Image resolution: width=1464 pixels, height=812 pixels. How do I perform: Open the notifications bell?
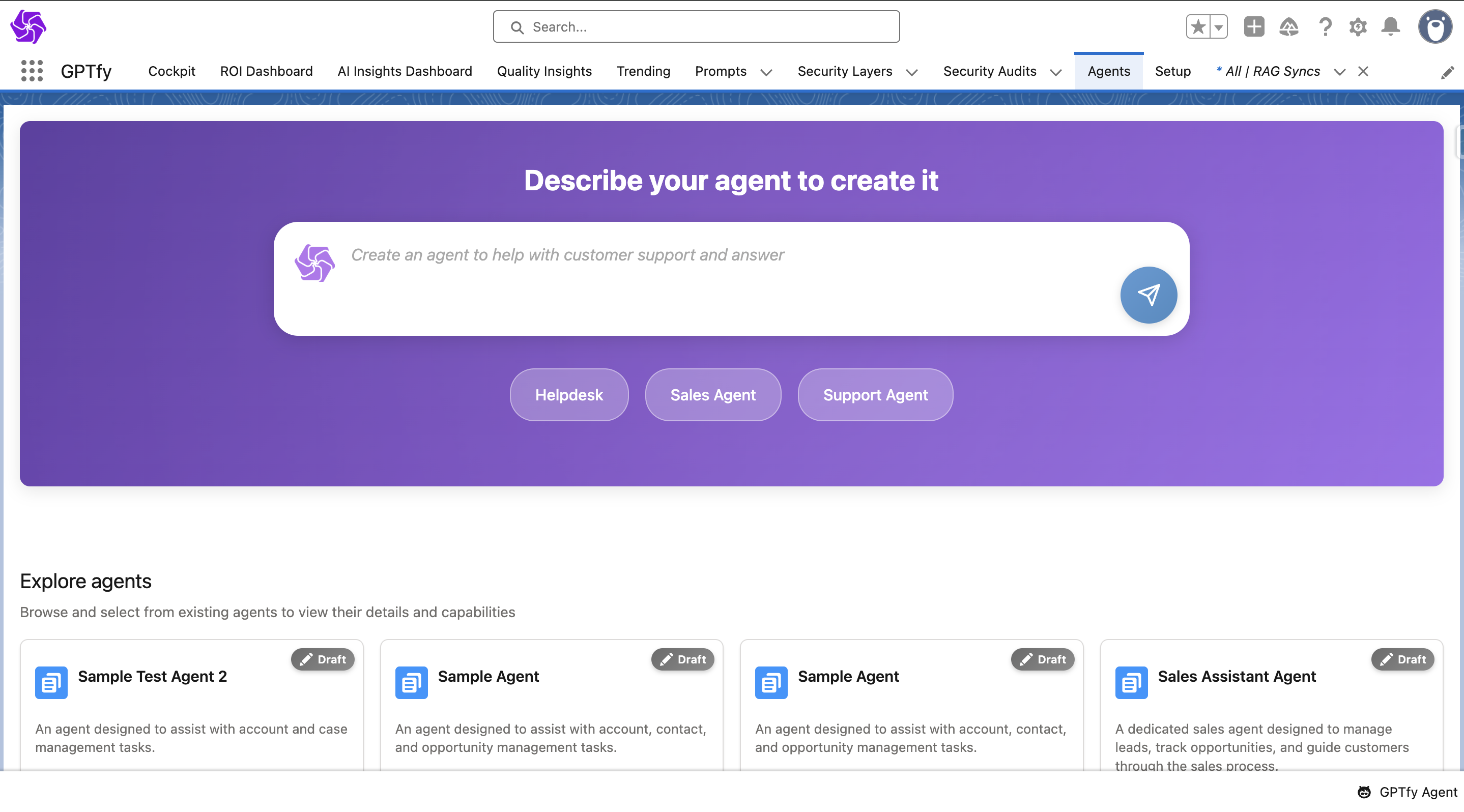(1390, 26)
